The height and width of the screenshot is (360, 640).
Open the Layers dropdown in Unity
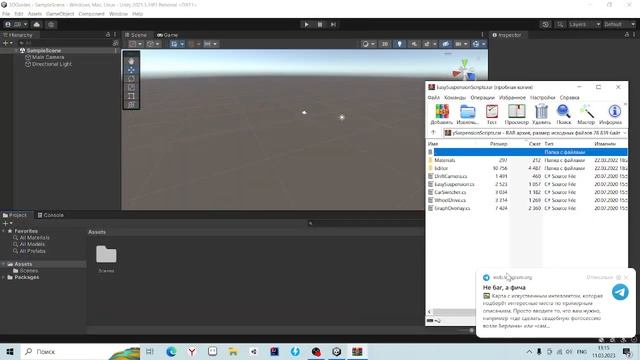coord(584,24)
